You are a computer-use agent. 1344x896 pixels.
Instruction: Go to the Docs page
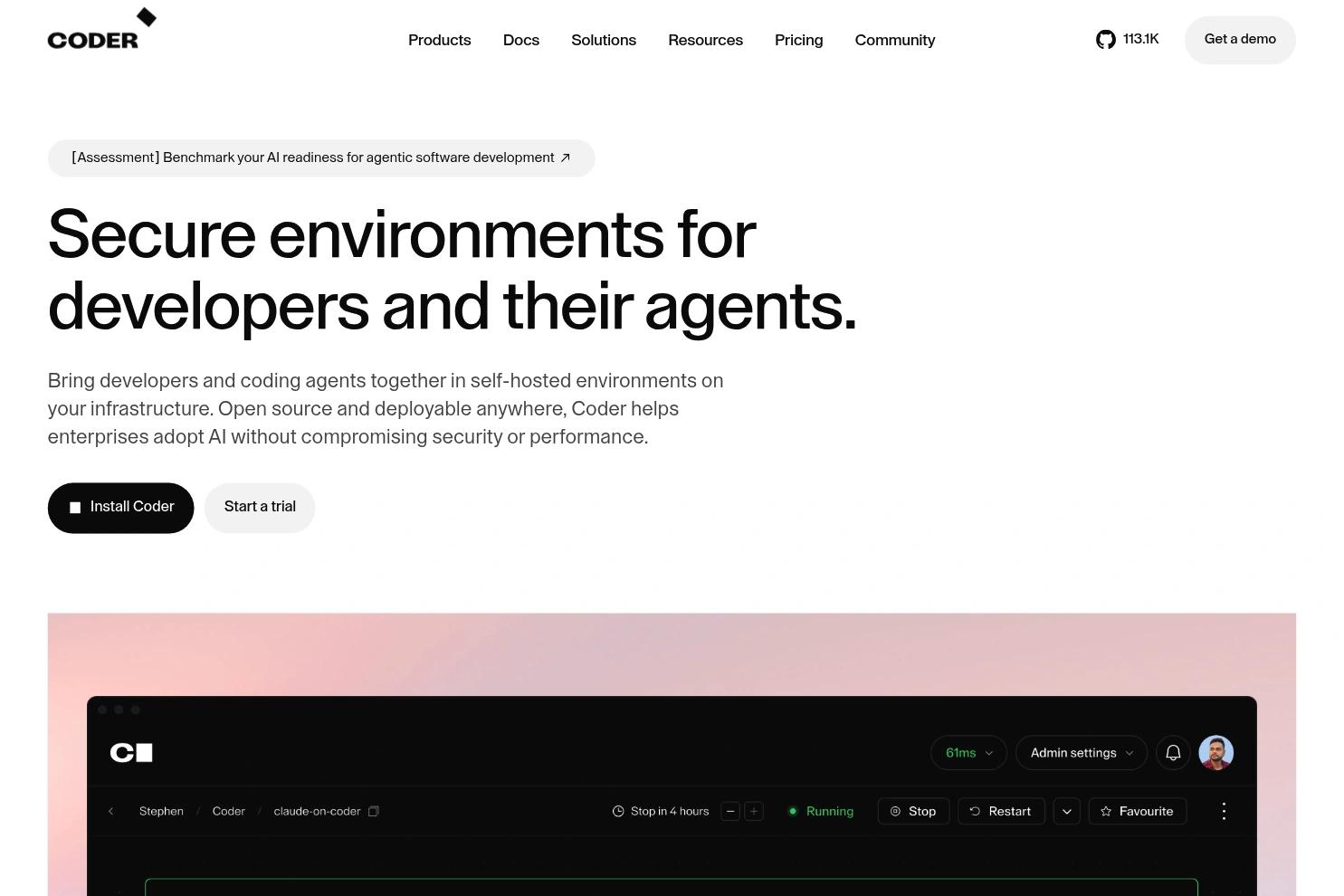(521, 40)
